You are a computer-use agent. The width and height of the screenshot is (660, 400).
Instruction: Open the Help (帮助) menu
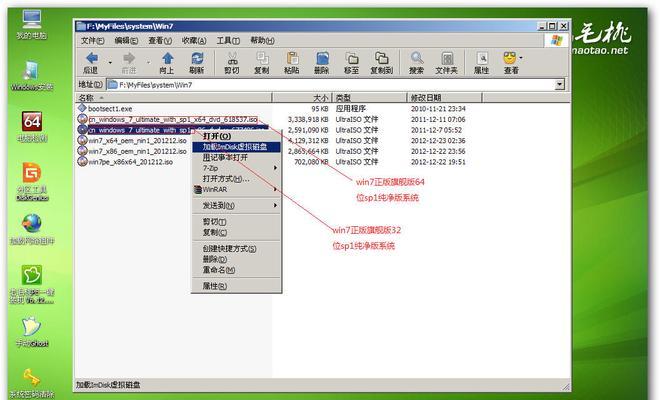coord(262,40)
